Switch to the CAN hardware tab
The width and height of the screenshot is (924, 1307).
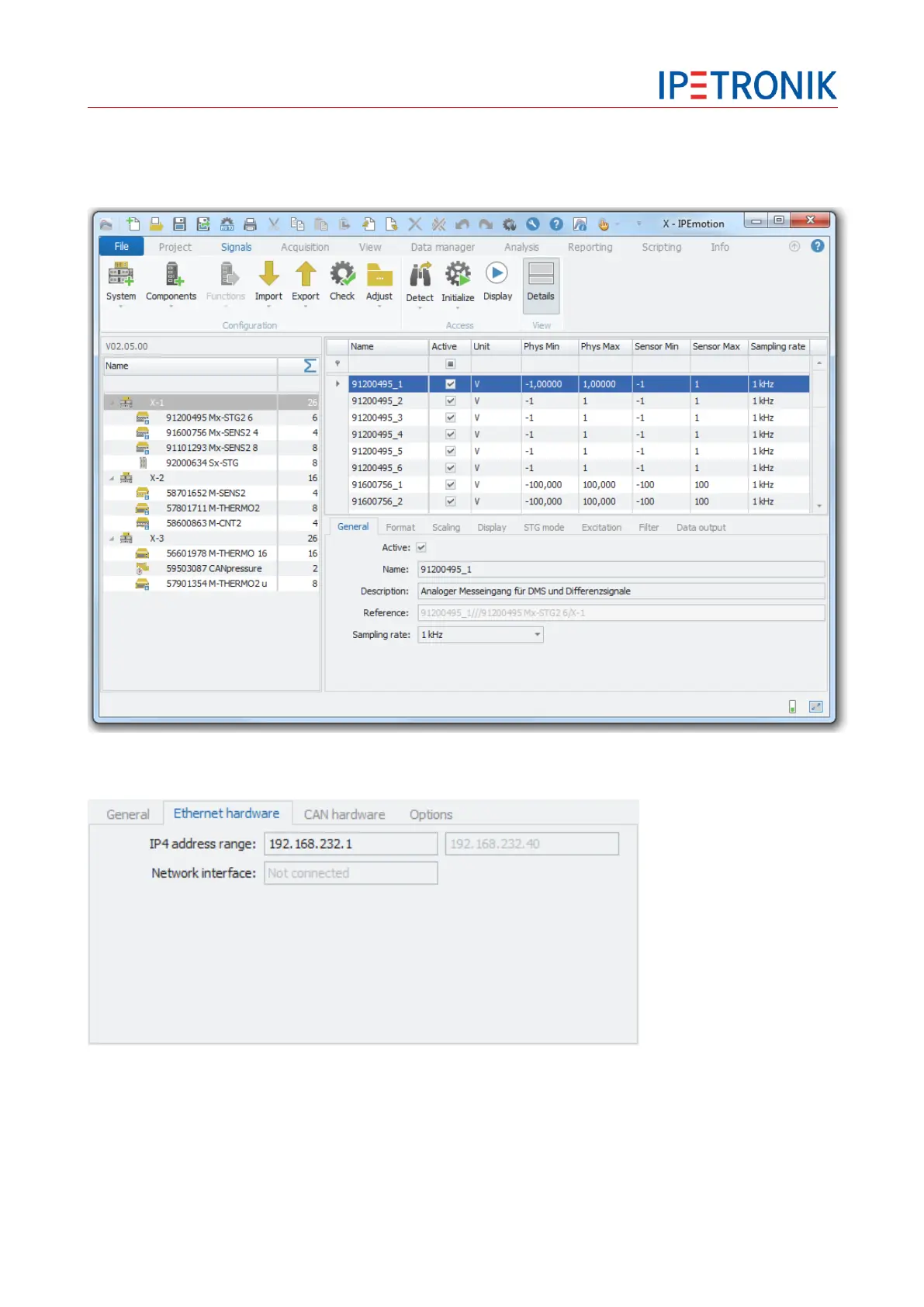tap(344, 814)
